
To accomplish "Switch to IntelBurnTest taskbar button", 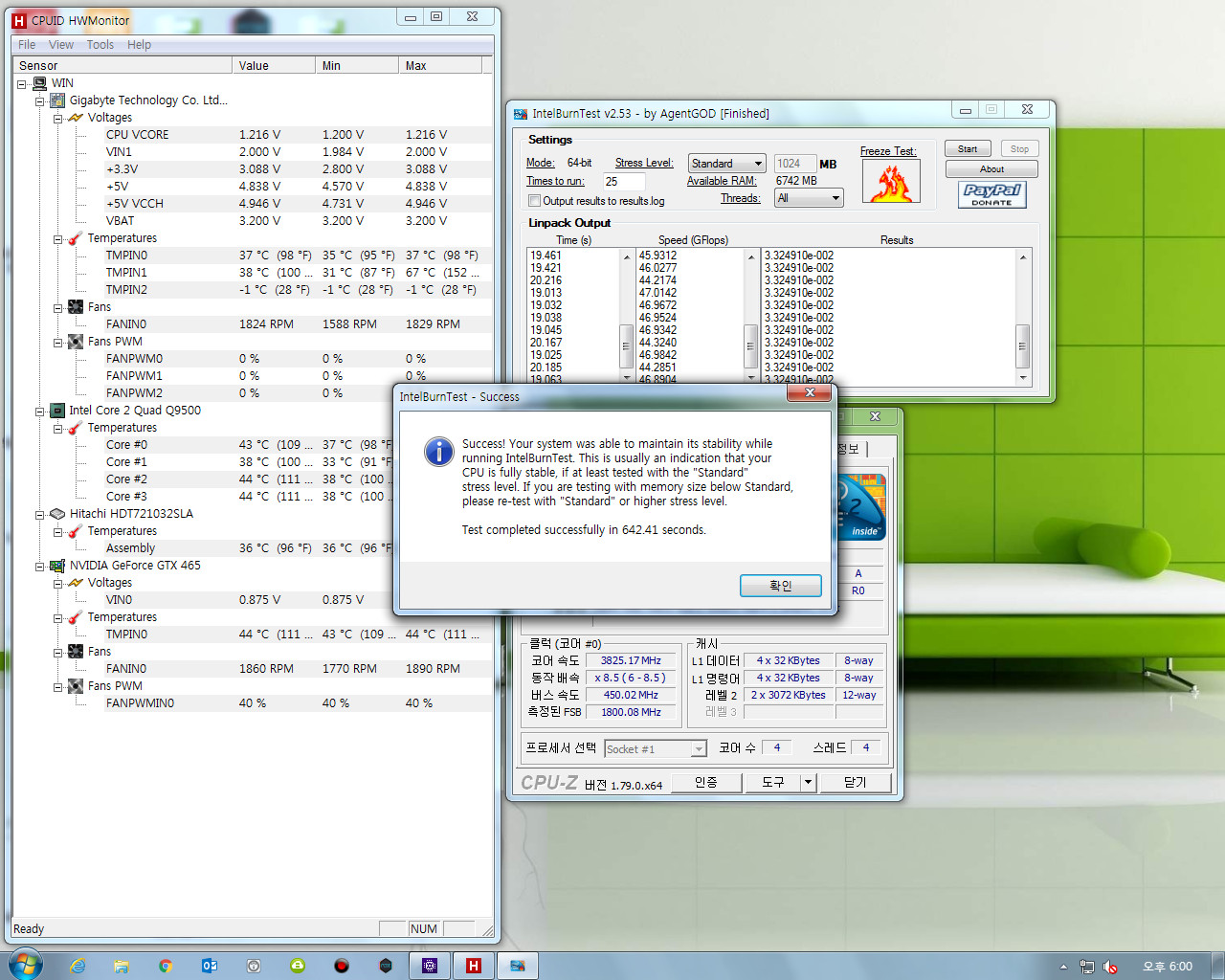I will click(x=518, y=966).
